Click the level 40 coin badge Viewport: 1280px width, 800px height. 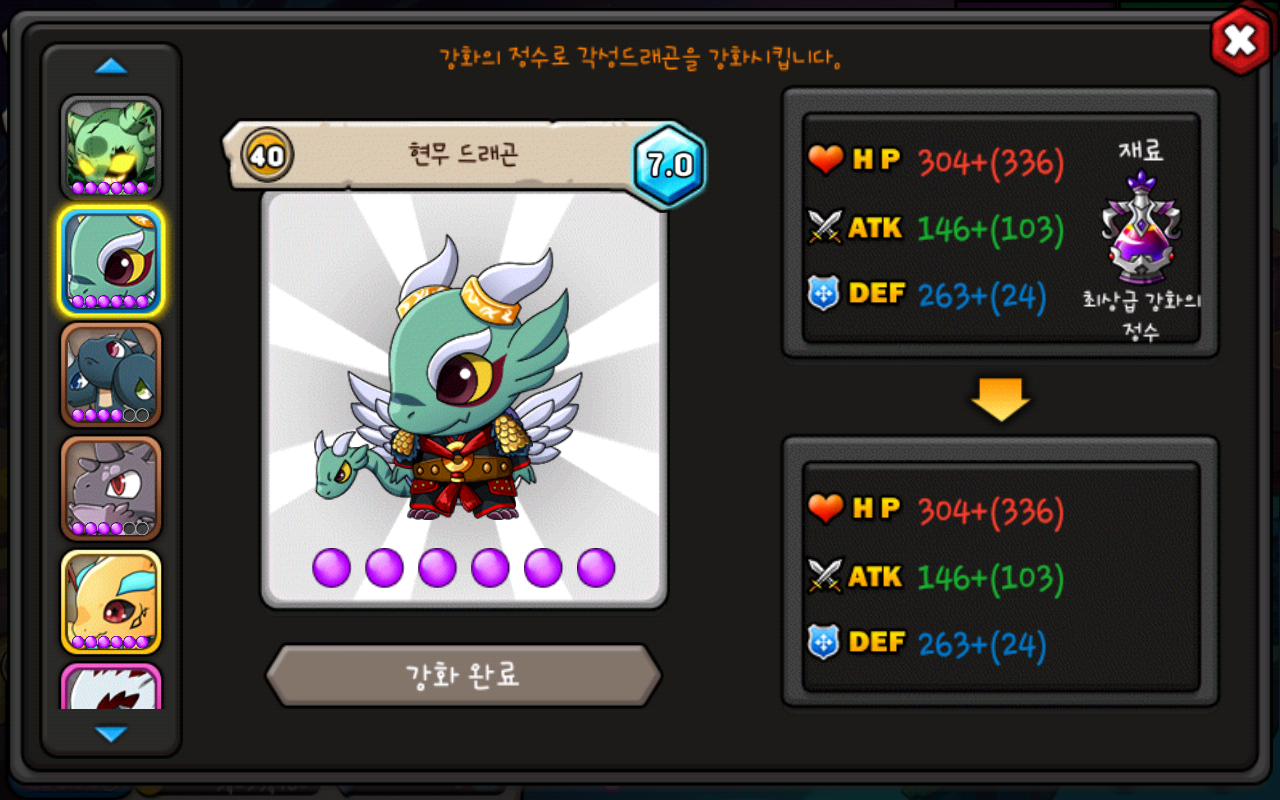267,155
